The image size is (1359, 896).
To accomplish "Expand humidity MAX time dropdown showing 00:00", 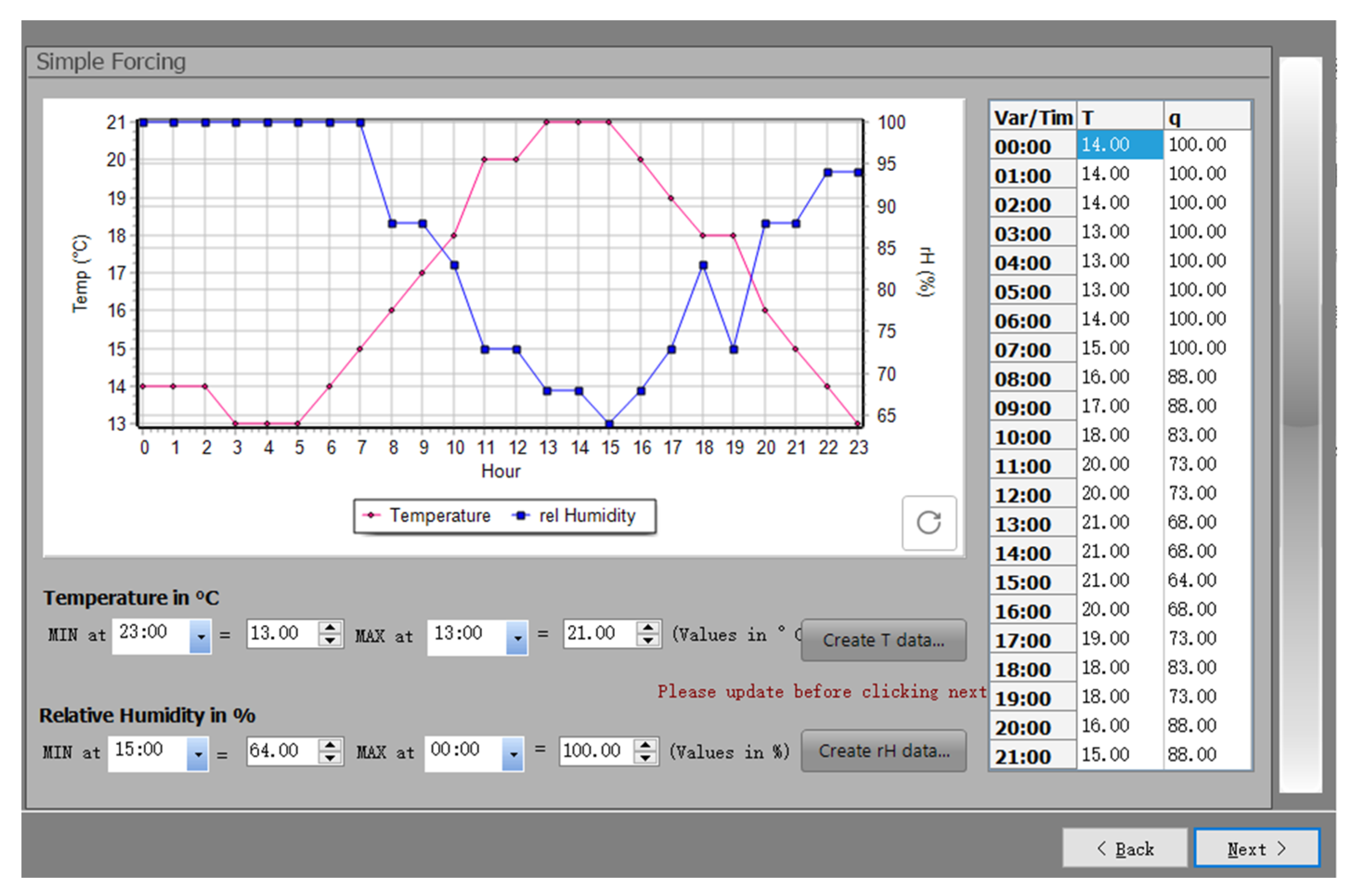I will [513, 754].
